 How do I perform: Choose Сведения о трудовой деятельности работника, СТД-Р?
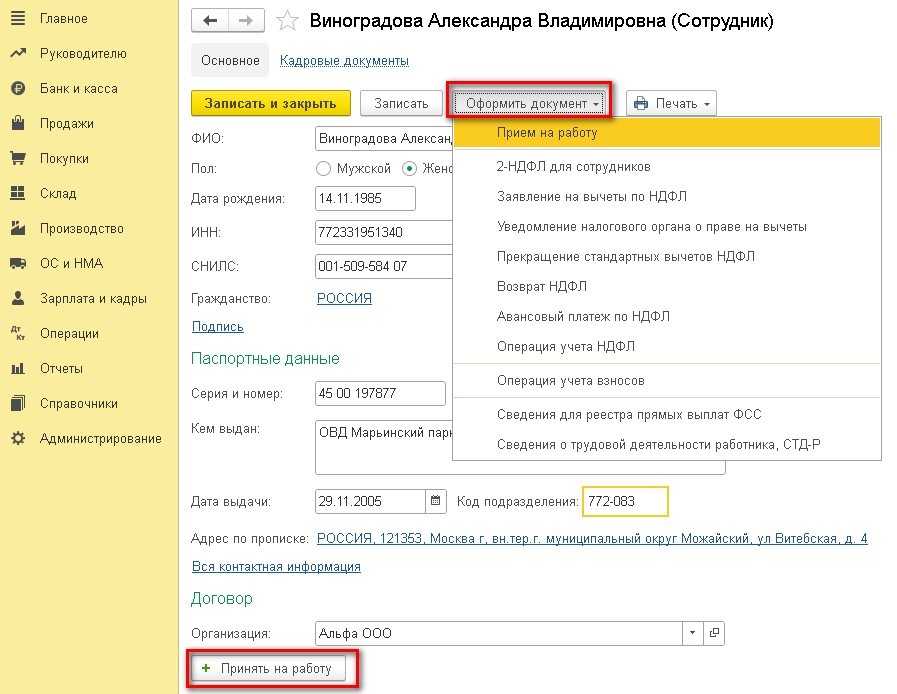click(x=666, y=445)
